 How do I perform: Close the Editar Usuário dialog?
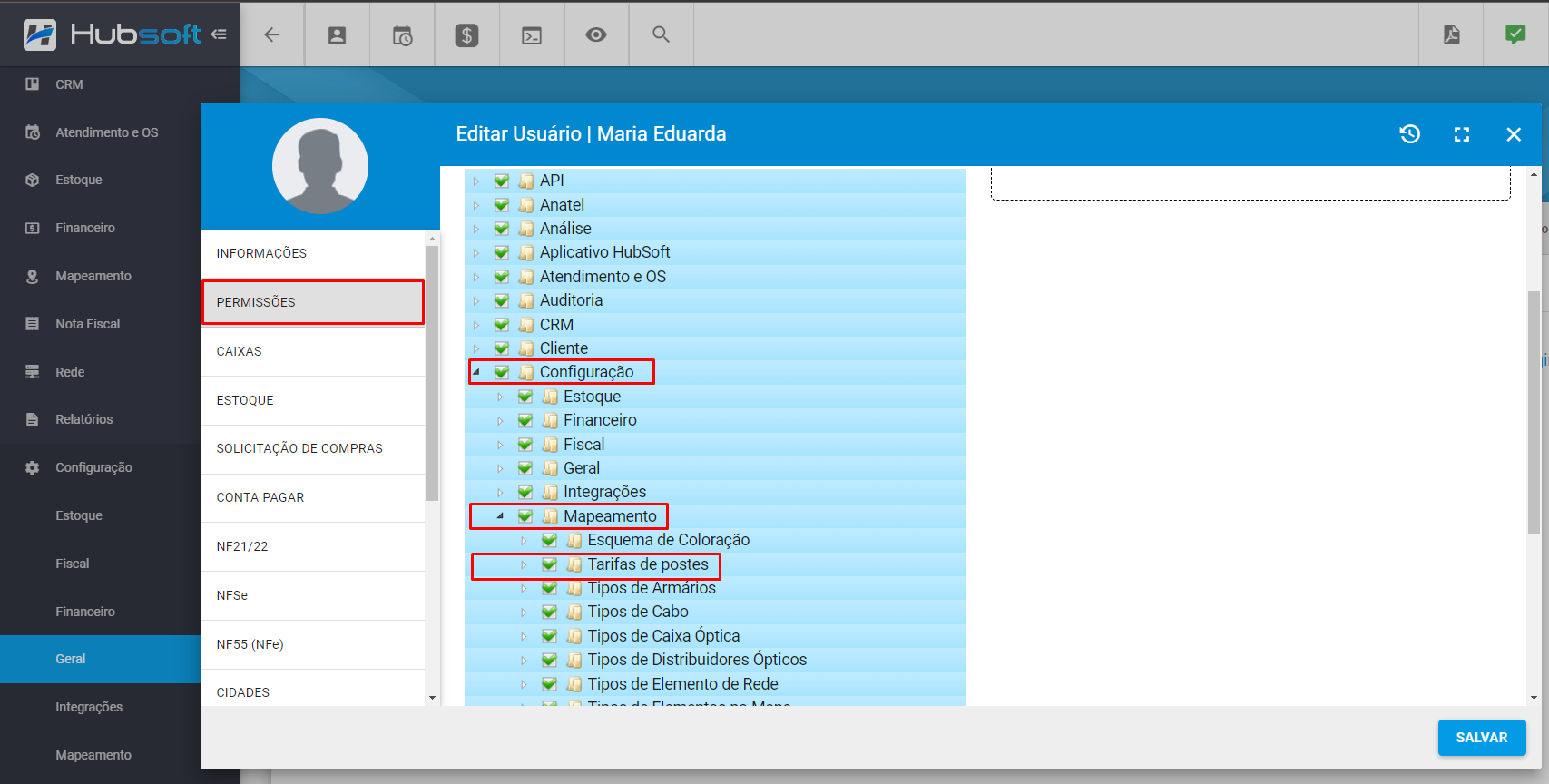[1514, 134]
